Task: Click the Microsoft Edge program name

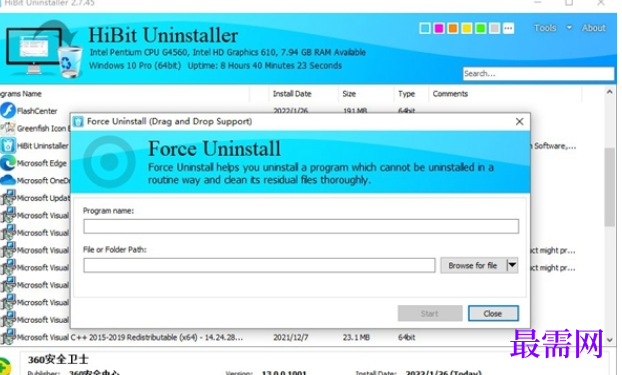Action: click(42, 163)
